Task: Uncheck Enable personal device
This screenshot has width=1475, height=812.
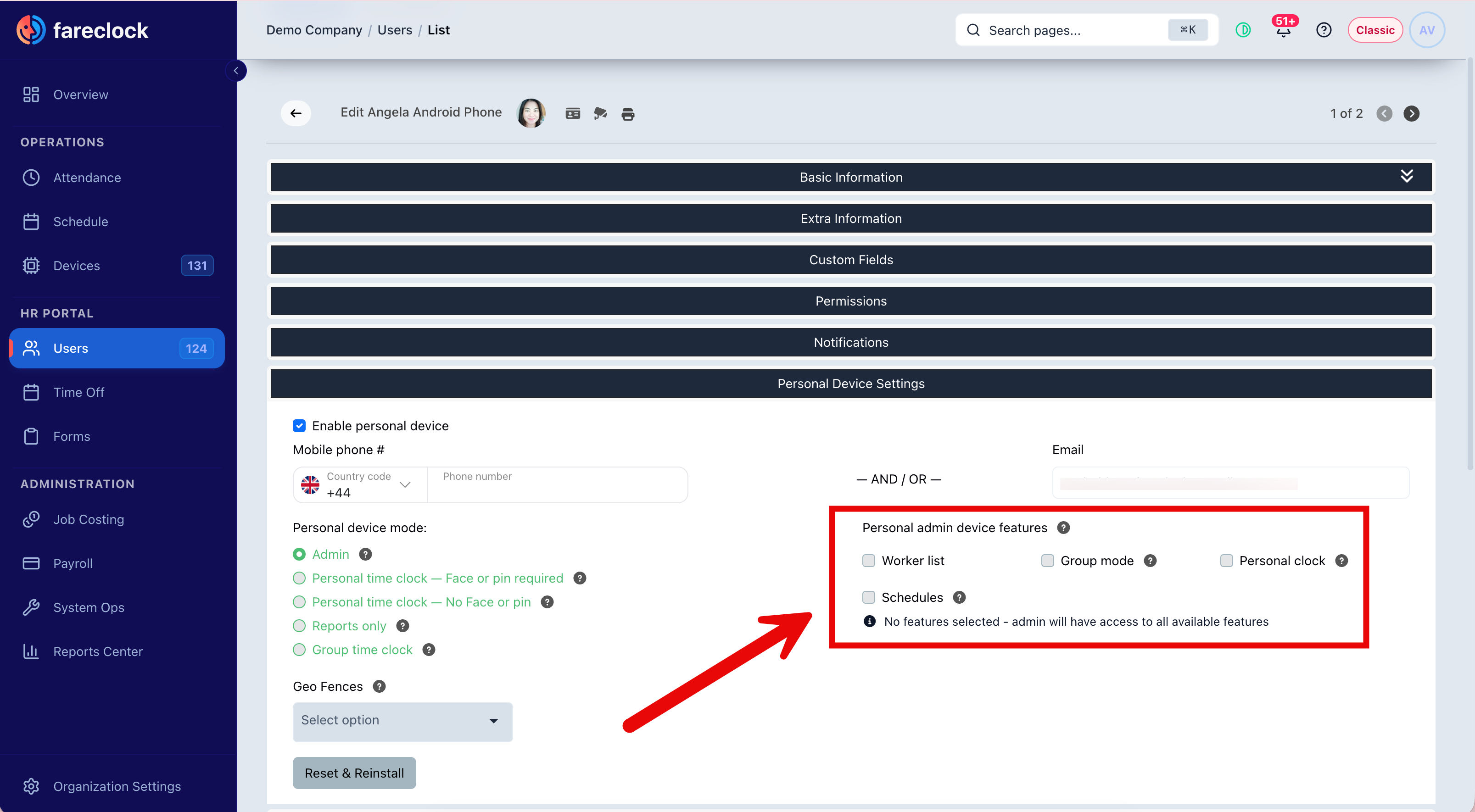Action: (x=299, y=426)
